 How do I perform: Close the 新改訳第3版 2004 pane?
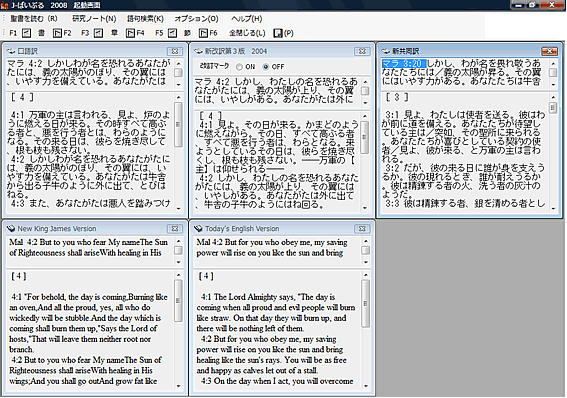[362, 51]
